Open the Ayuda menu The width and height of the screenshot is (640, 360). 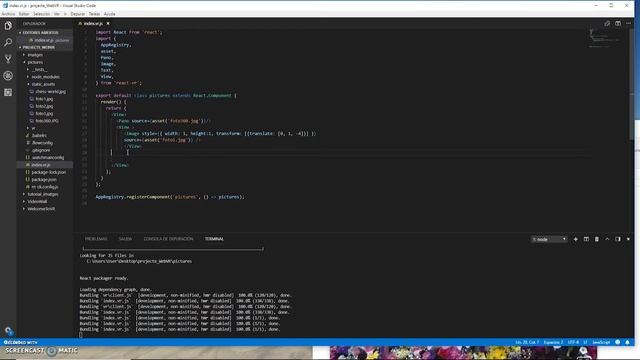(109, 14)
